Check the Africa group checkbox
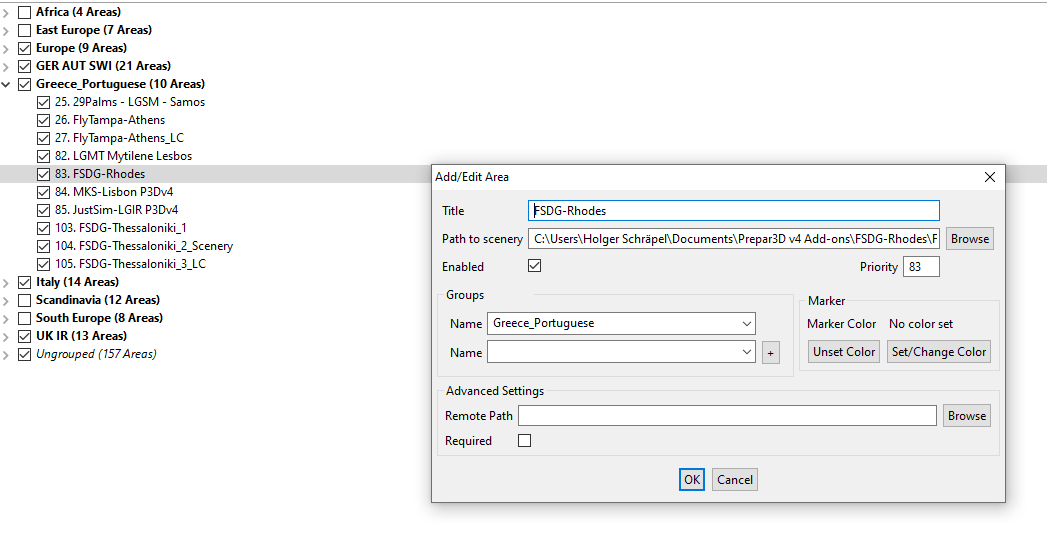The height and width of the screenshot is (554, 1047). (25, 12)
